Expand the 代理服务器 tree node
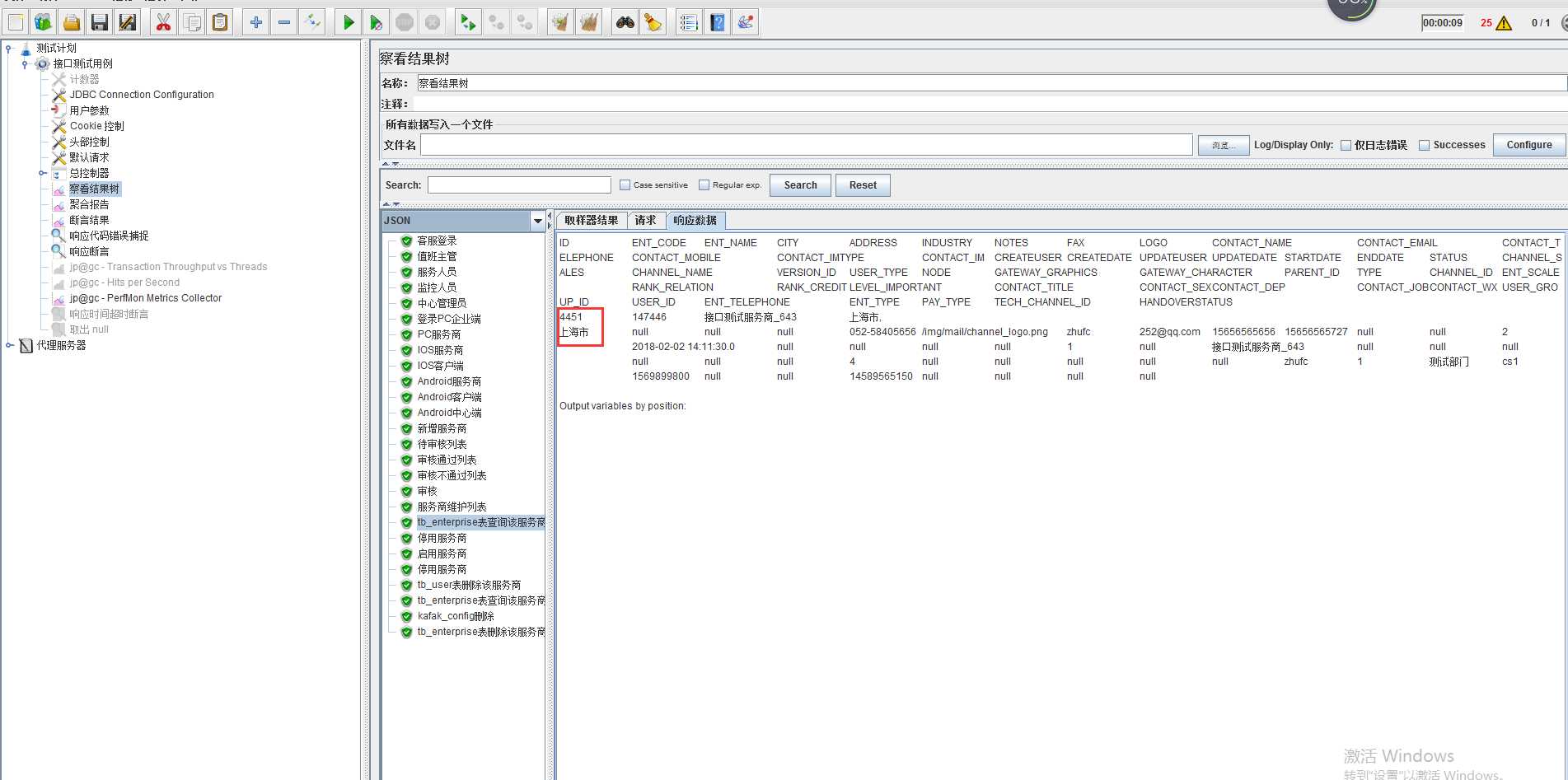1568x780 pixels. (x=9, y=345)
